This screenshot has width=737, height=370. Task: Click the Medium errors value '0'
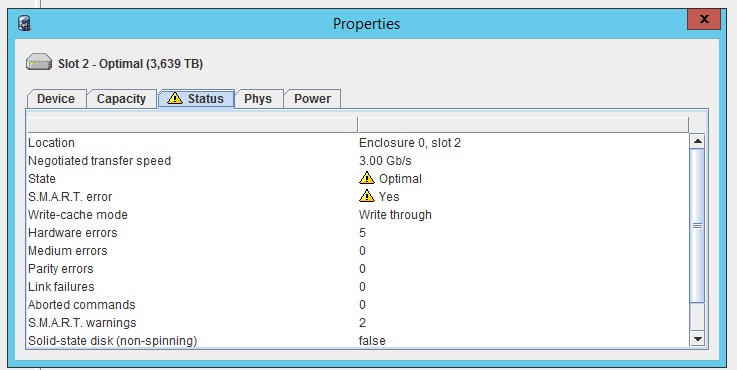(362, 251)
